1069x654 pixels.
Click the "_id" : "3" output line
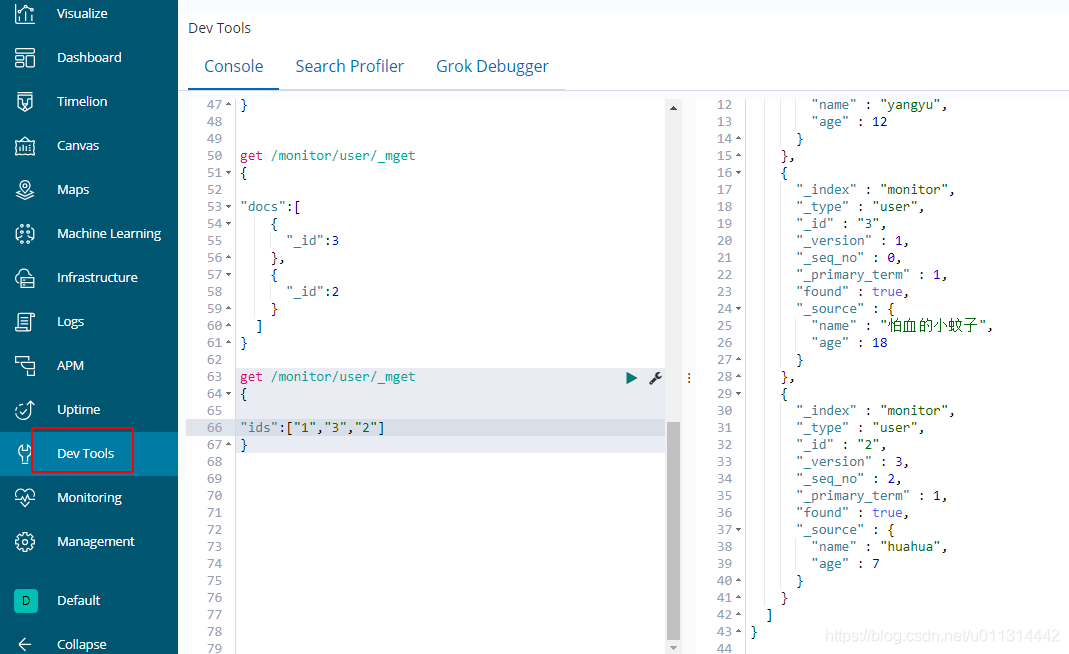tap(841, 224)
